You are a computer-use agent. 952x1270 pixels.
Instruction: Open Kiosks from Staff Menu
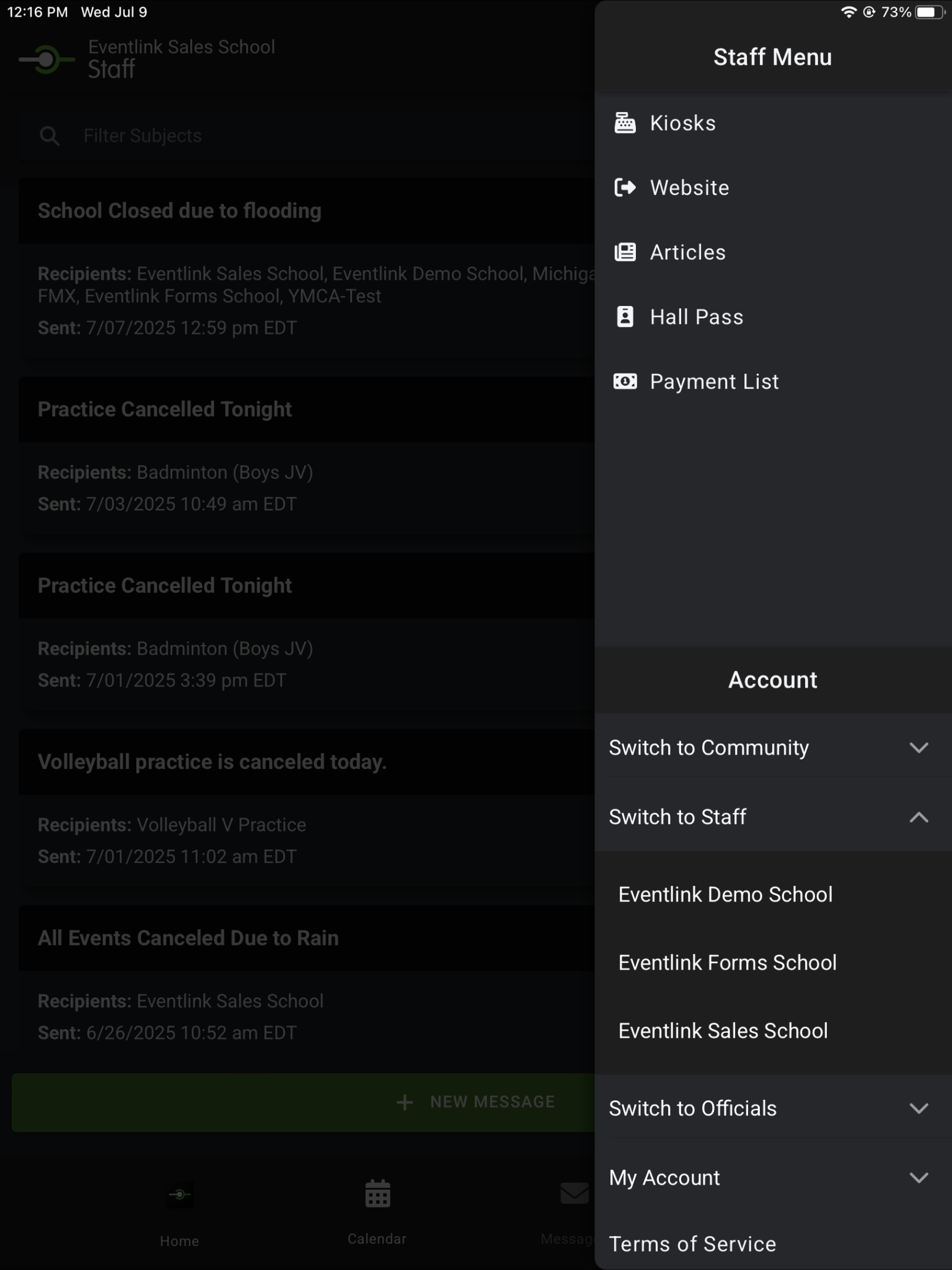pyautogui.click(x=773, y=123)
